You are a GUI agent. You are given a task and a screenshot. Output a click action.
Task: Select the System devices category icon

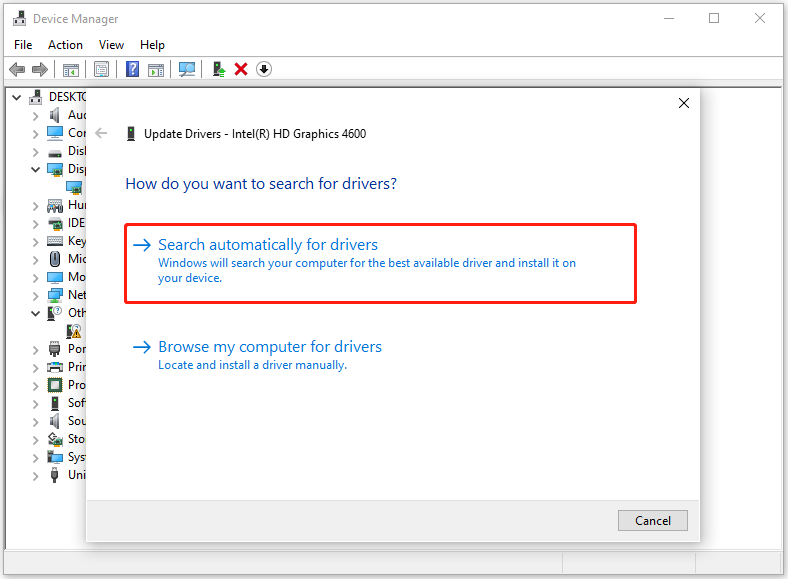click(x=55, y=457)
